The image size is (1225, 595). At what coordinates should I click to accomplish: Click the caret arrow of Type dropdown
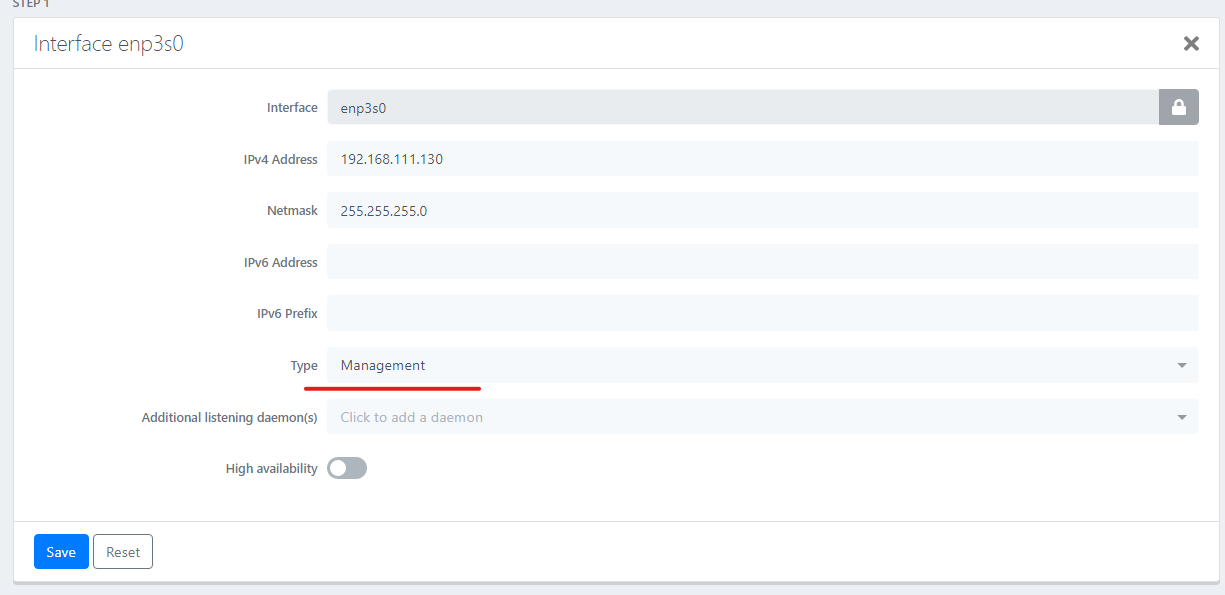coord(1182,366)
